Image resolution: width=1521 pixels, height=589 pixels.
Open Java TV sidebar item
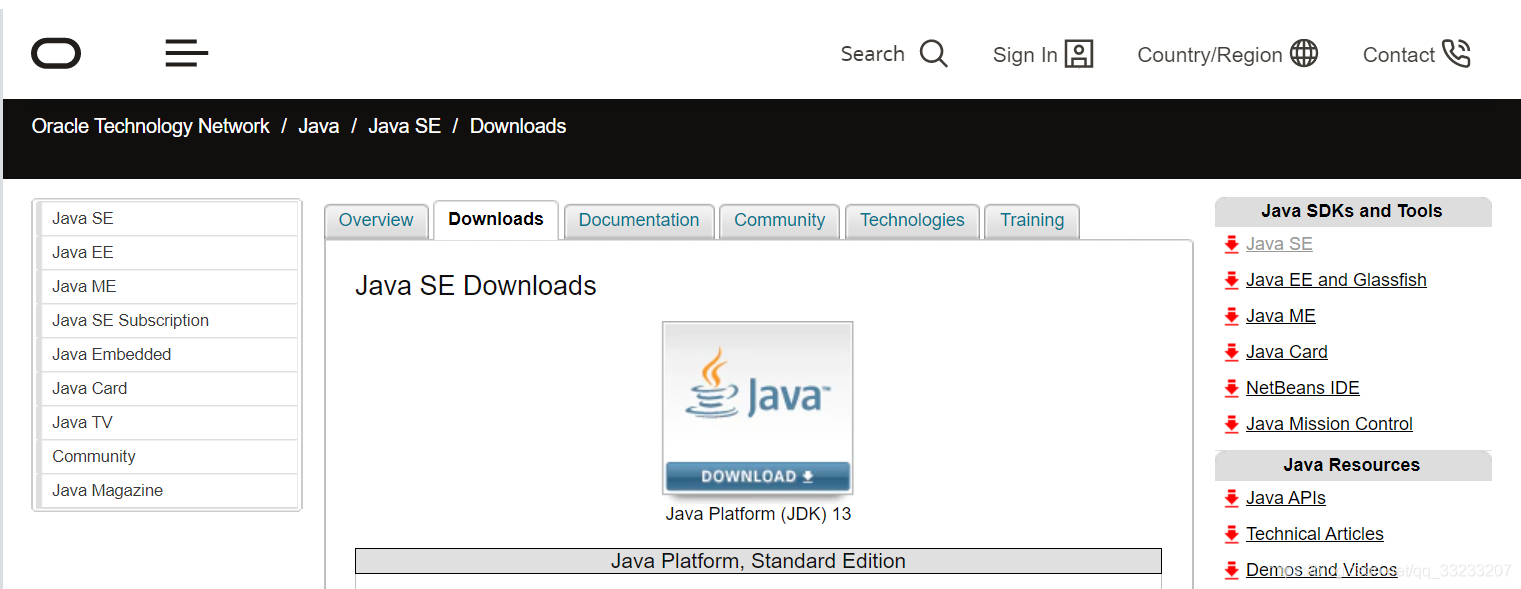[168, 422]
